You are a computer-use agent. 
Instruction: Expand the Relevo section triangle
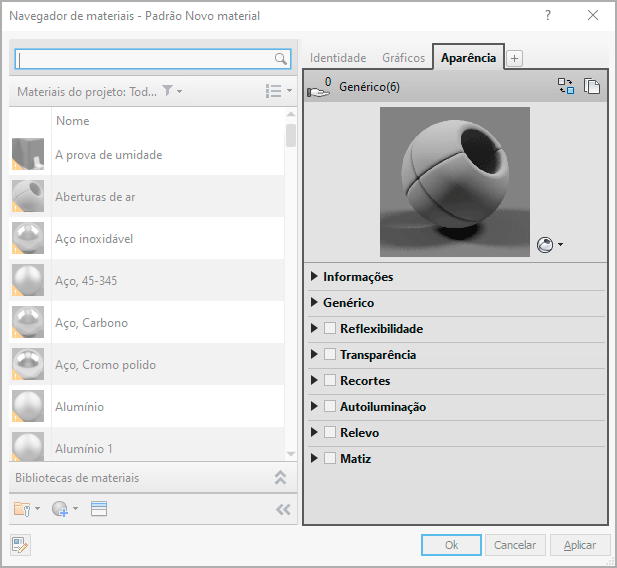pyautogui.click(x=314, y=432)
